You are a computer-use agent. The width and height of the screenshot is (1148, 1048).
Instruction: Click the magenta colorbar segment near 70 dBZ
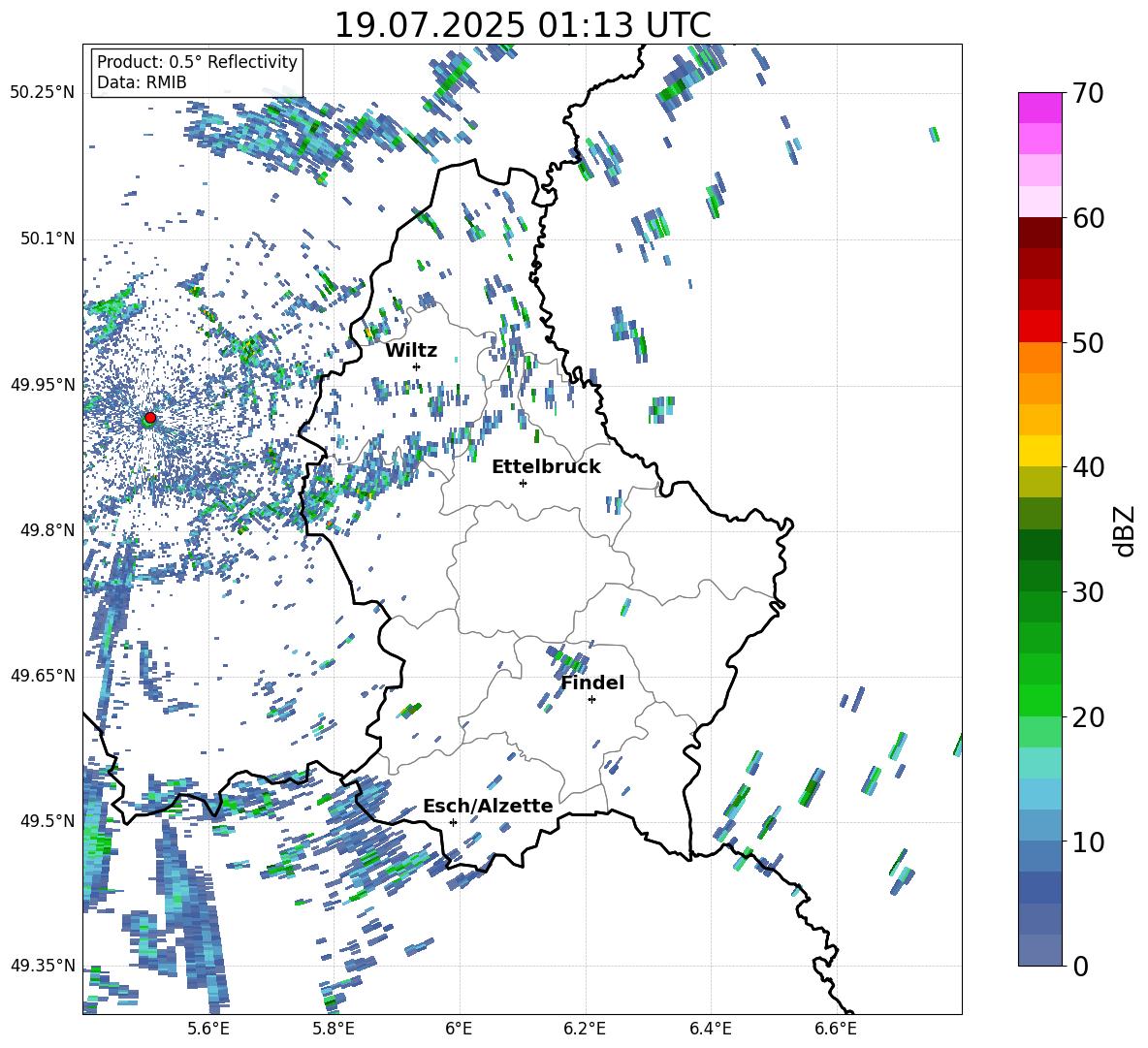(x=1040, y=108)
